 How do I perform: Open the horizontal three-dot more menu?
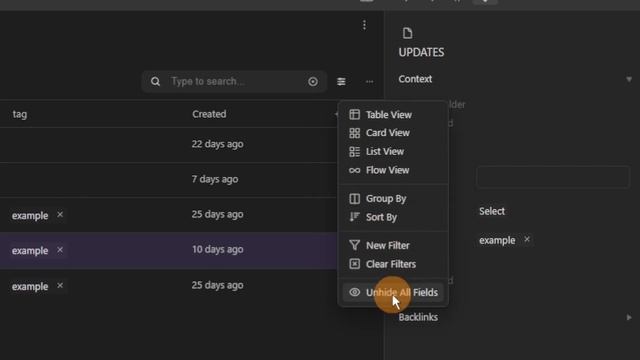pyautogui.click(x=369, y=82)
